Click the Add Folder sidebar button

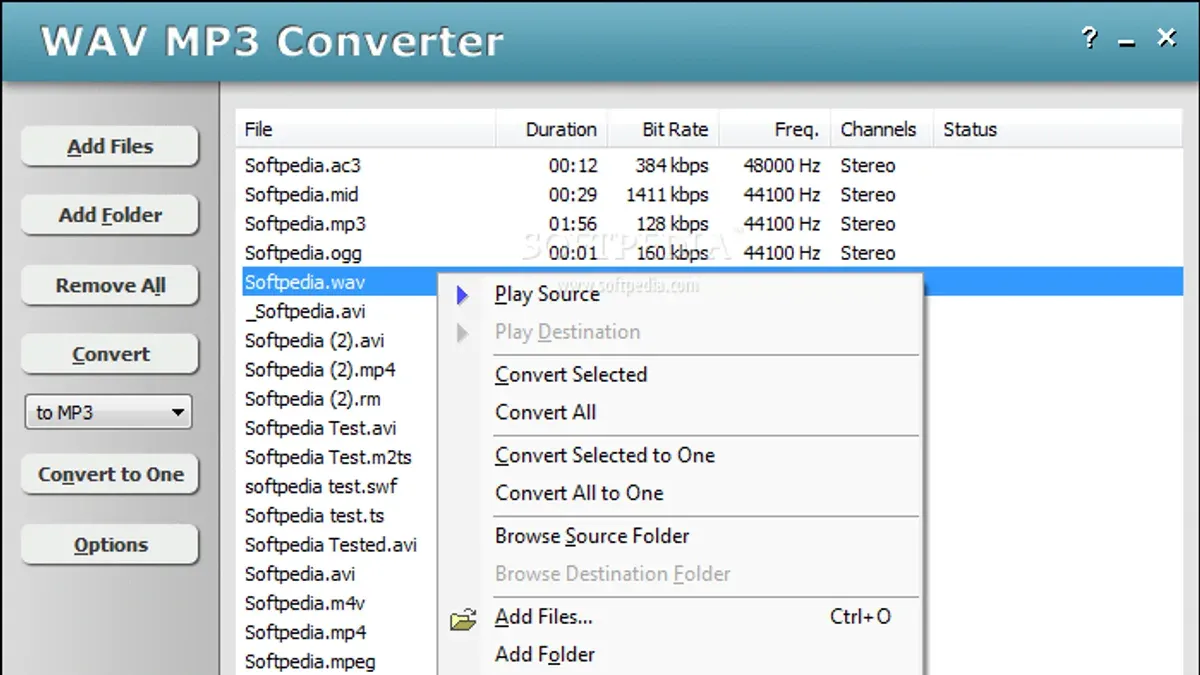[110, 215]
